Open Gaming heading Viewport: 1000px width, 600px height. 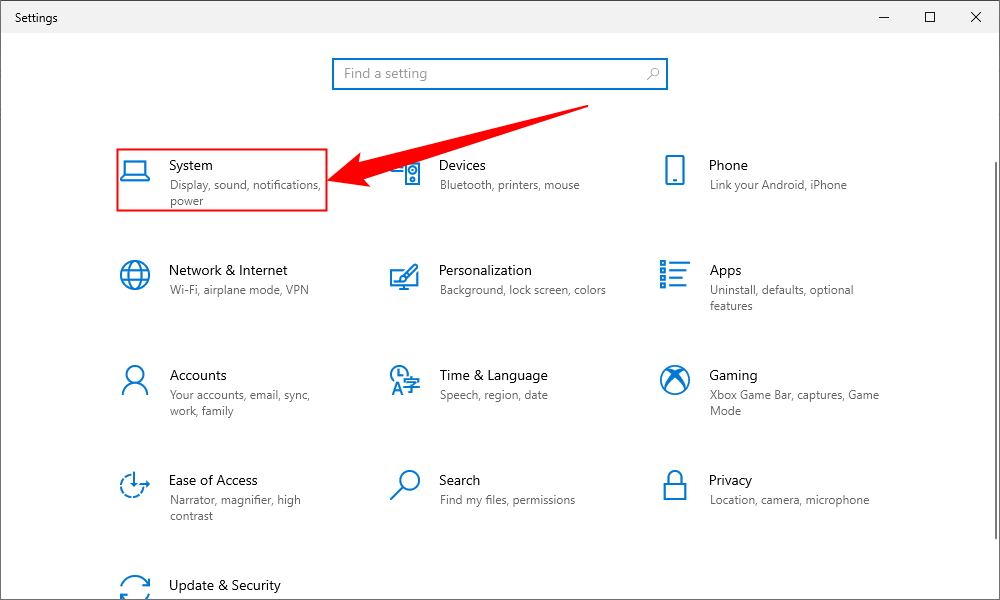click(733, 376)
